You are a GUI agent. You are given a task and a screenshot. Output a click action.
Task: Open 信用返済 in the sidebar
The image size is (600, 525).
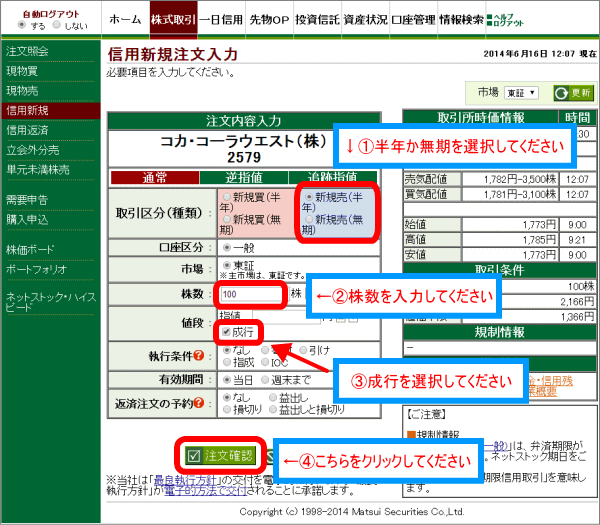click(x=27, y=130)
